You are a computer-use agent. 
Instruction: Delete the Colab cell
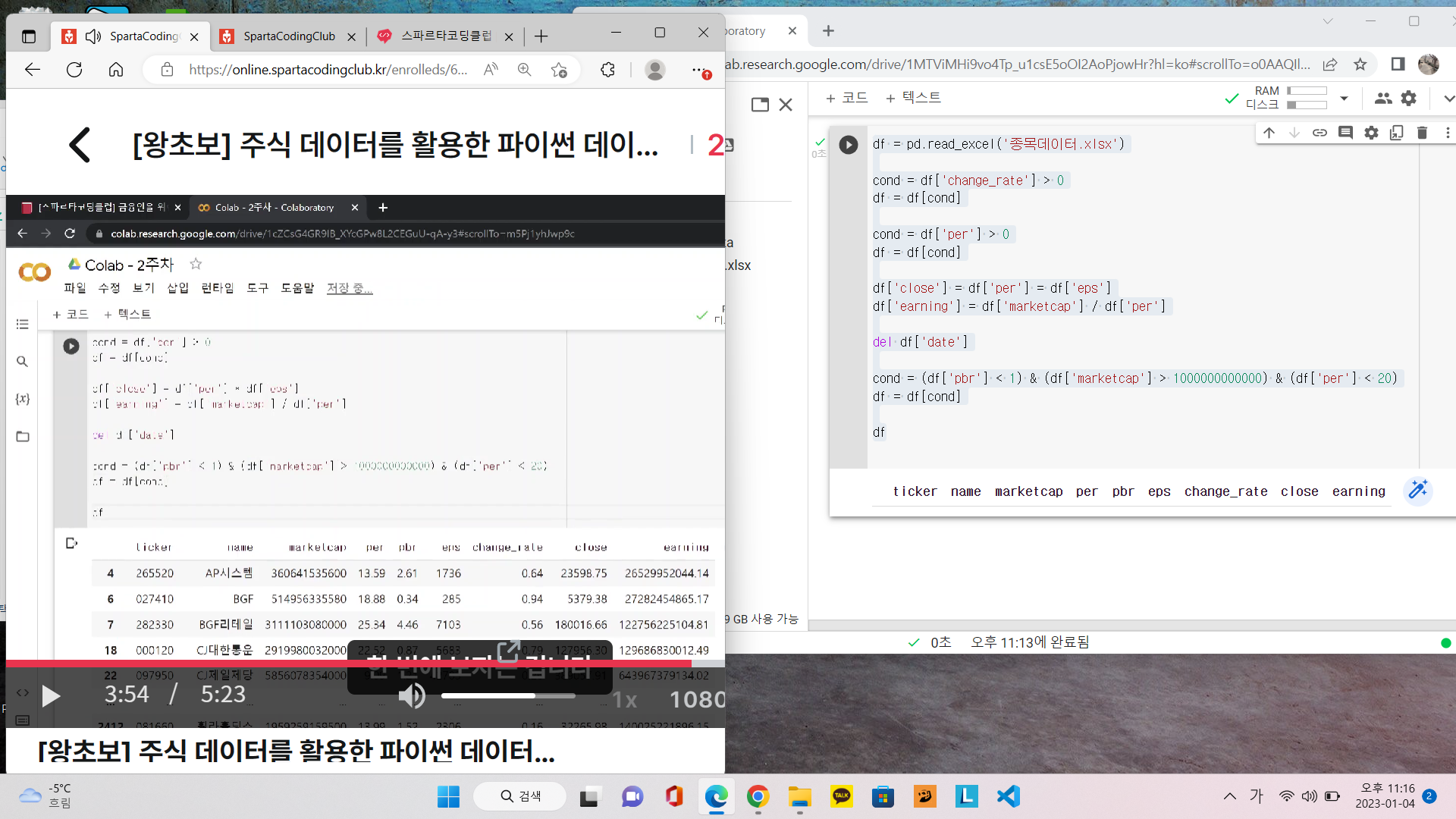(x=1422, y=133)
